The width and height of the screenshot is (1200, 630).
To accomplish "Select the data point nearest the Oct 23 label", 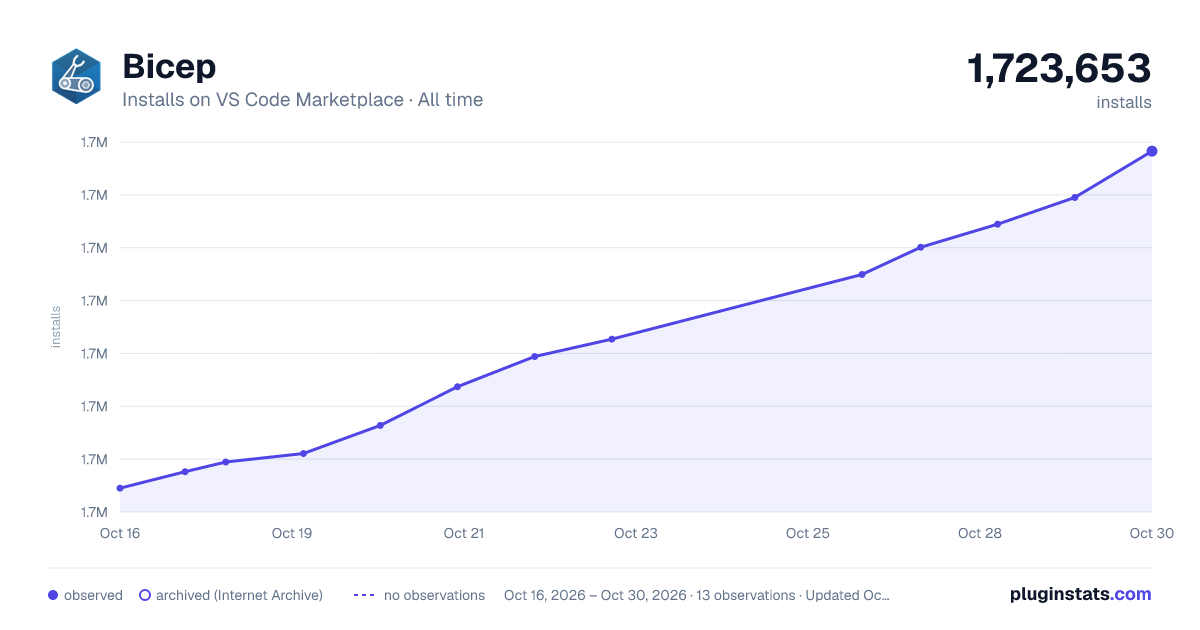I will pyautogui.click(x=612, y=339).
